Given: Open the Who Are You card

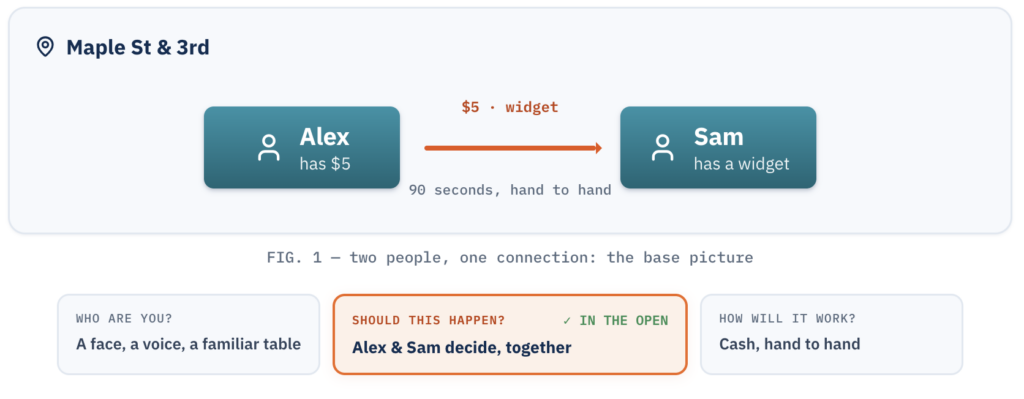Looking at the screenshot, I should pyautogui.click(x=189, y=334).
